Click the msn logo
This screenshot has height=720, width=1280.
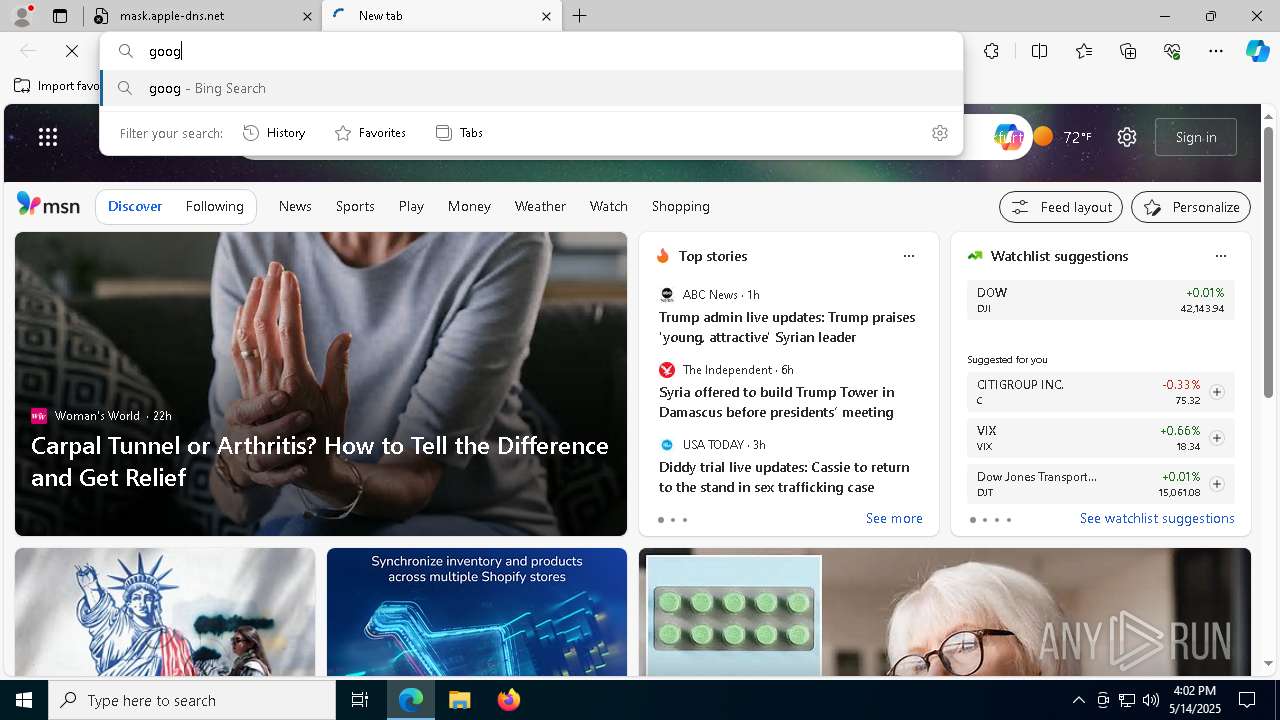[x=48, y=205]
